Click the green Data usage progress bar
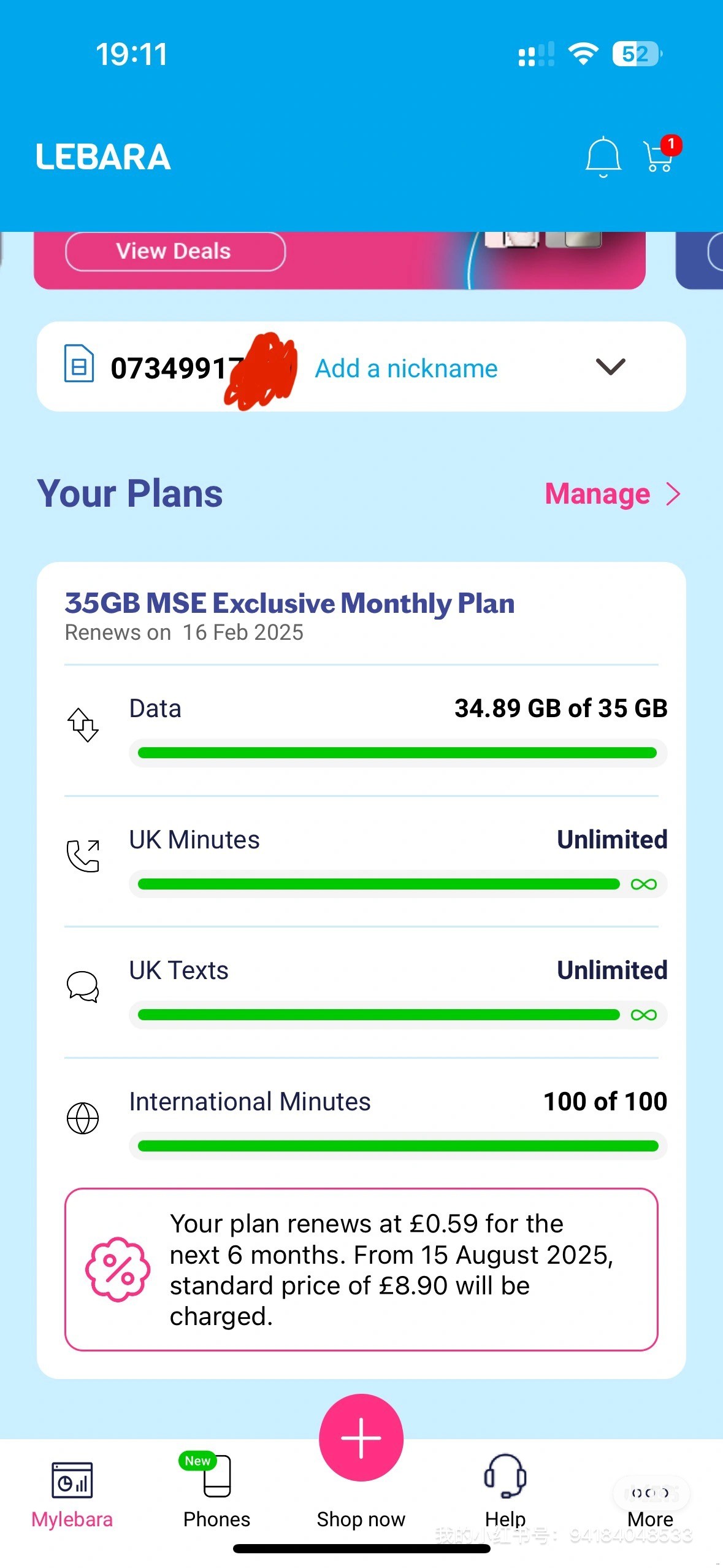This screenshot has width=723, height=1568. tap(397, 752)
